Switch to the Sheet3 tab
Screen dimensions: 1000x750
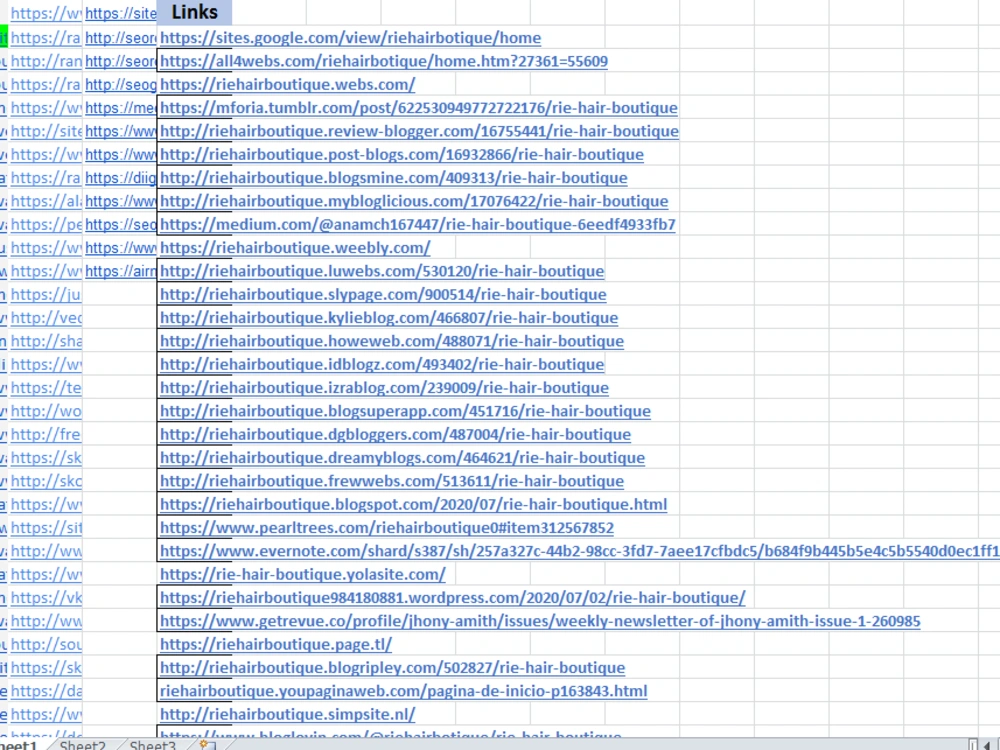[x=152, y=745]
